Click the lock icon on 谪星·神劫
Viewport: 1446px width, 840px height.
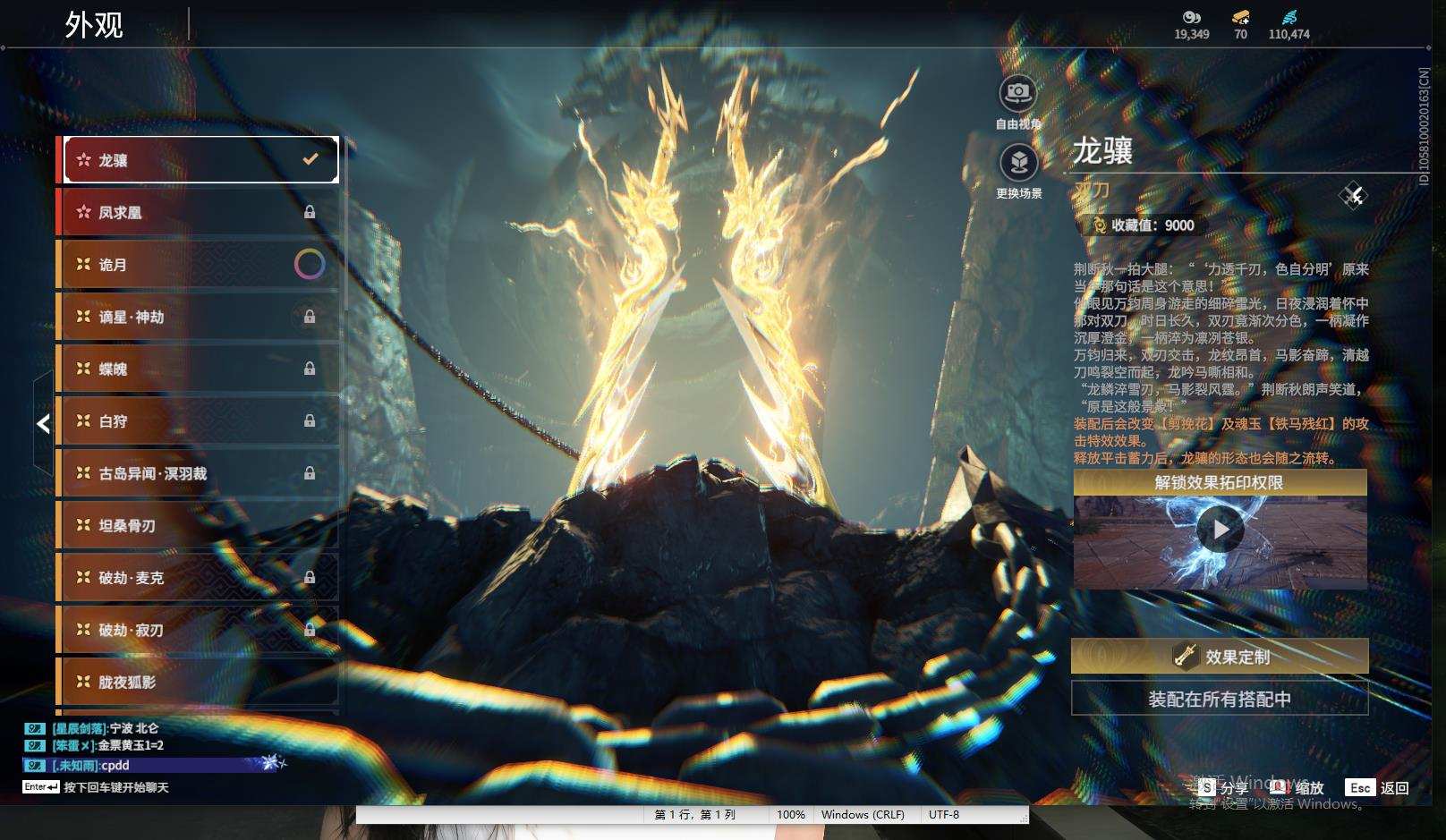[x=310, y=317]
